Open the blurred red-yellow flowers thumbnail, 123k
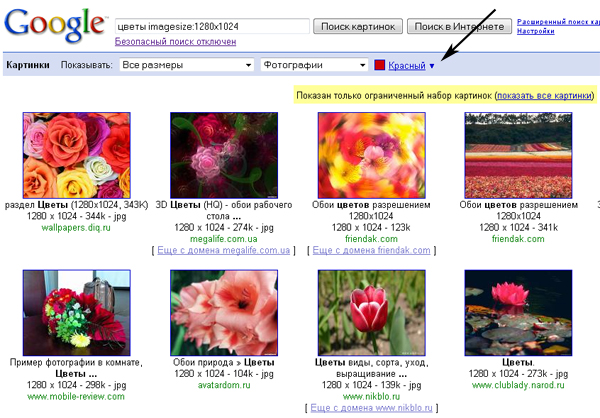The height and width of the screenshot is (418, 600). 372,155
